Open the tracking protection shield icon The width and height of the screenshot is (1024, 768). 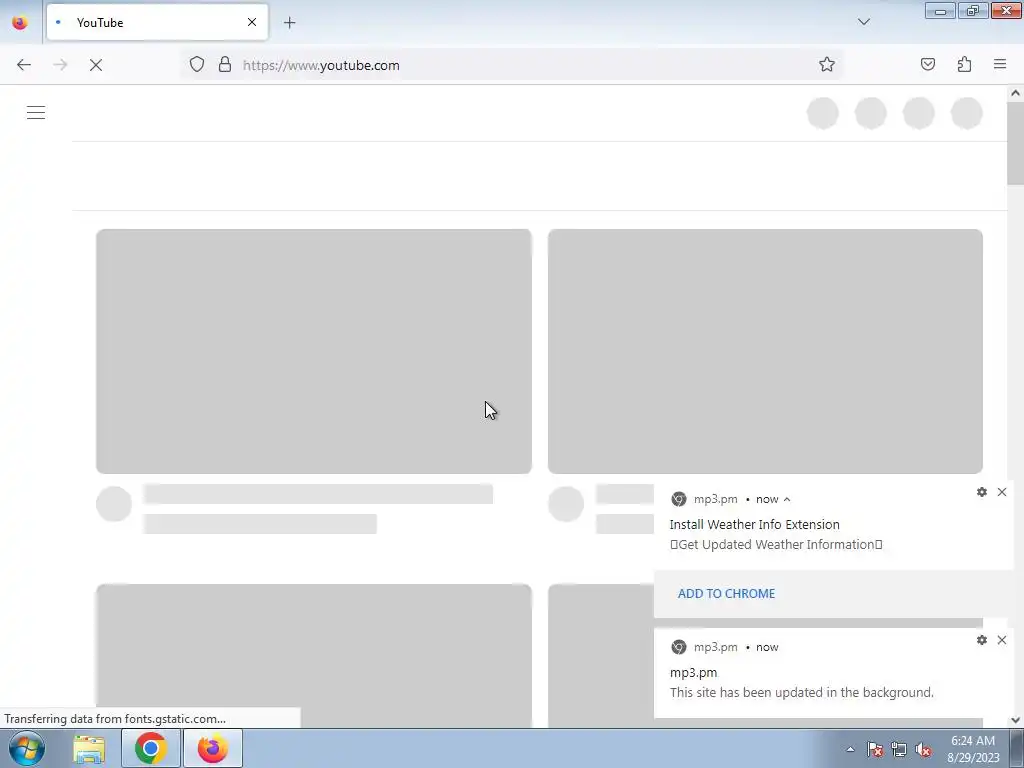[x=197, y=65]
